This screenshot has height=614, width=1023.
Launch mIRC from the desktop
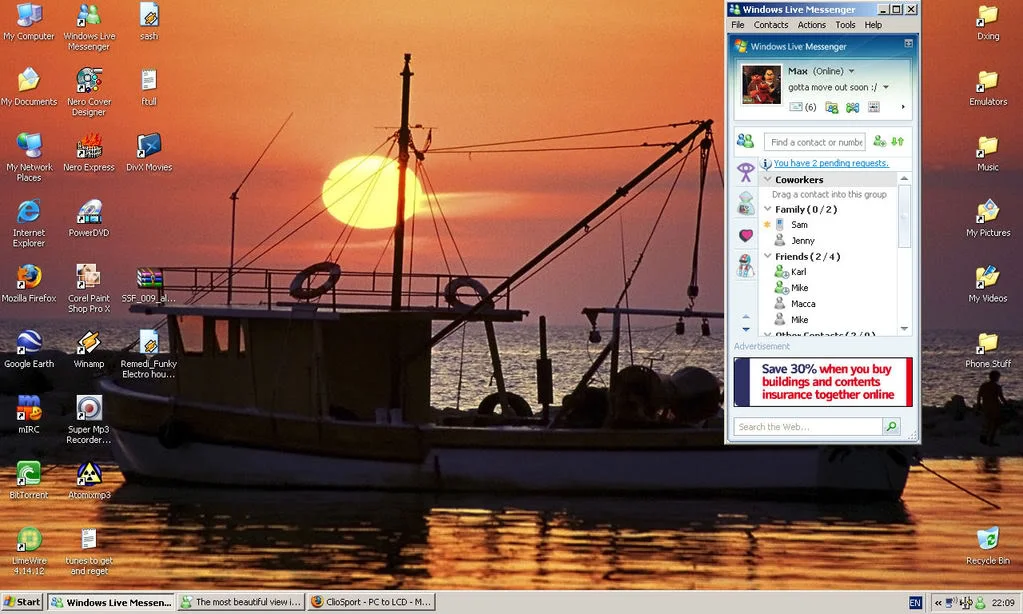(29, 414)
